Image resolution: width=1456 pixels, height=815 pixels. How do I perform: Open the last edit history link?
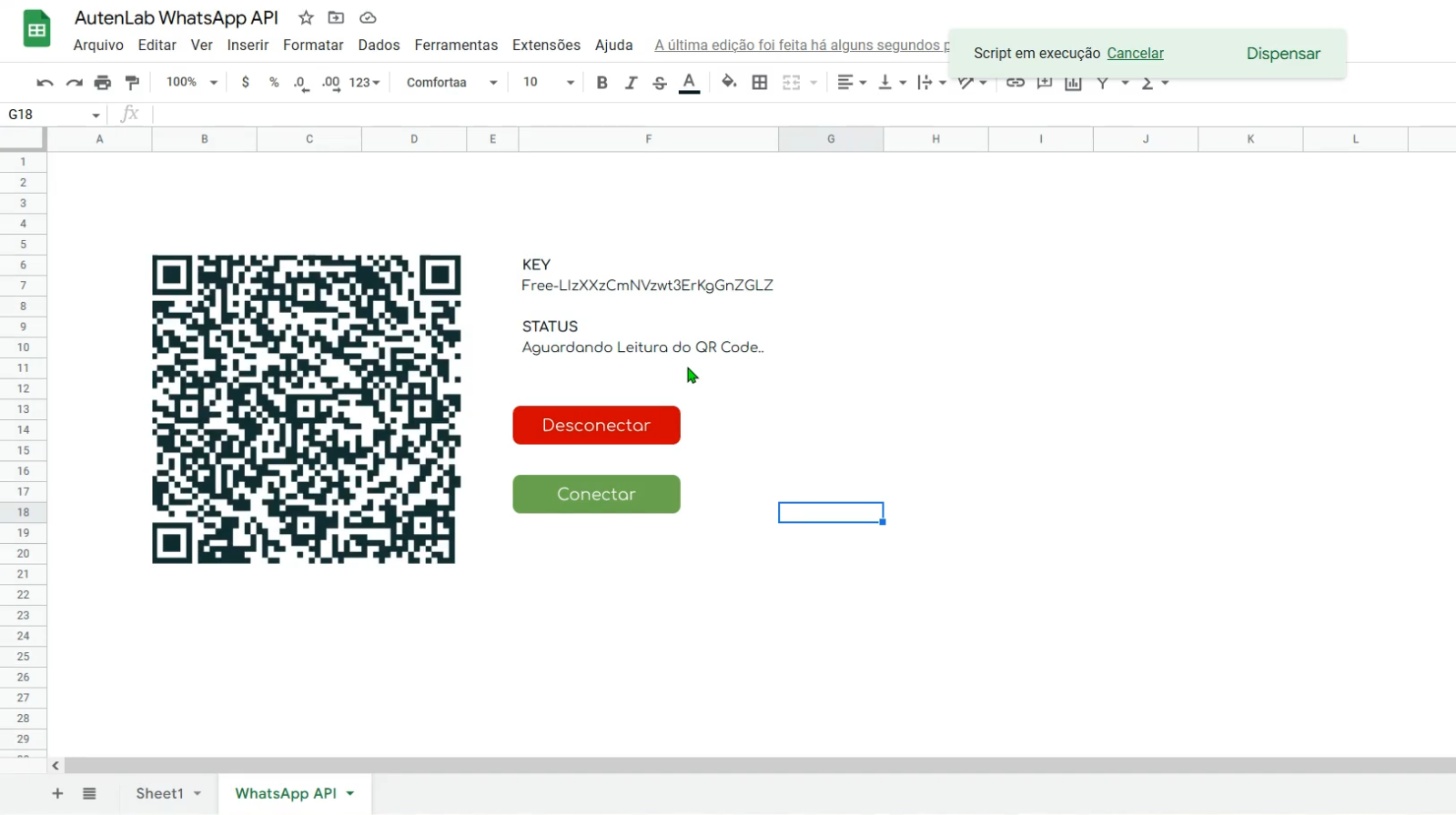click(x=802, y=45)
